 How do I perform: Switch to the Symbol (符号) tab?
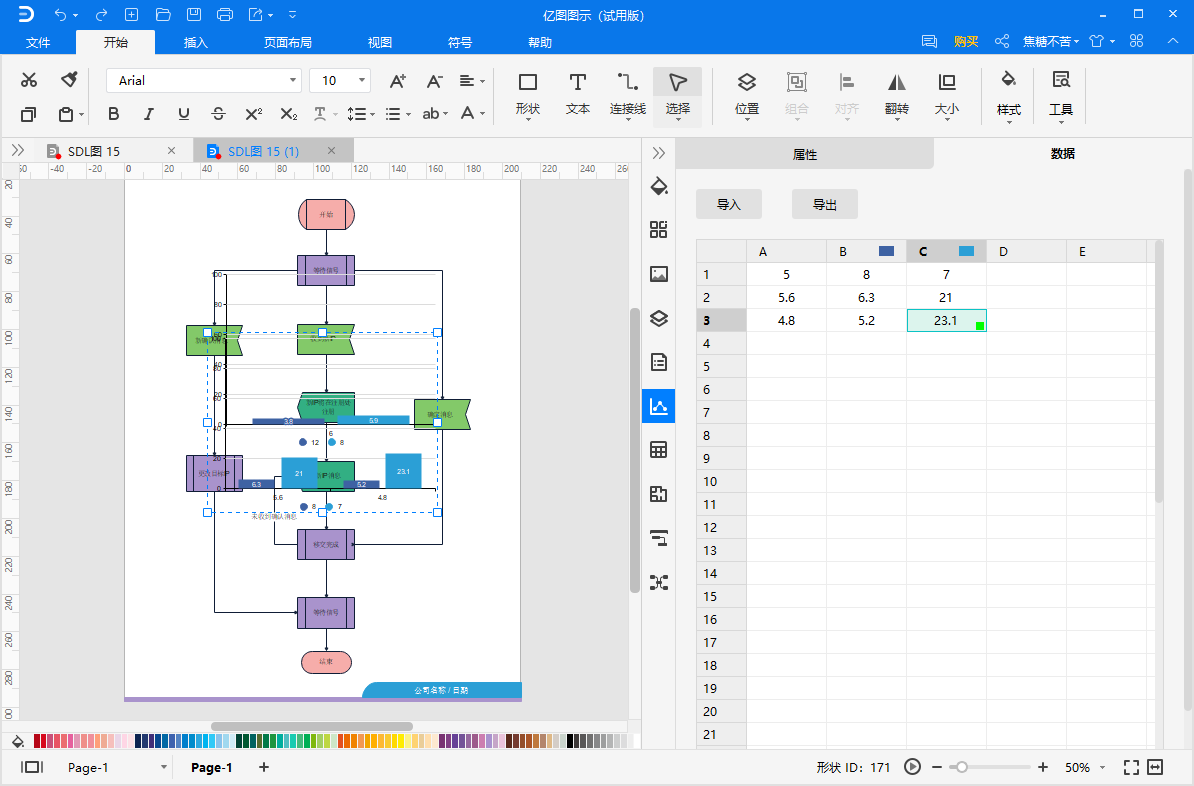[460, 42]
